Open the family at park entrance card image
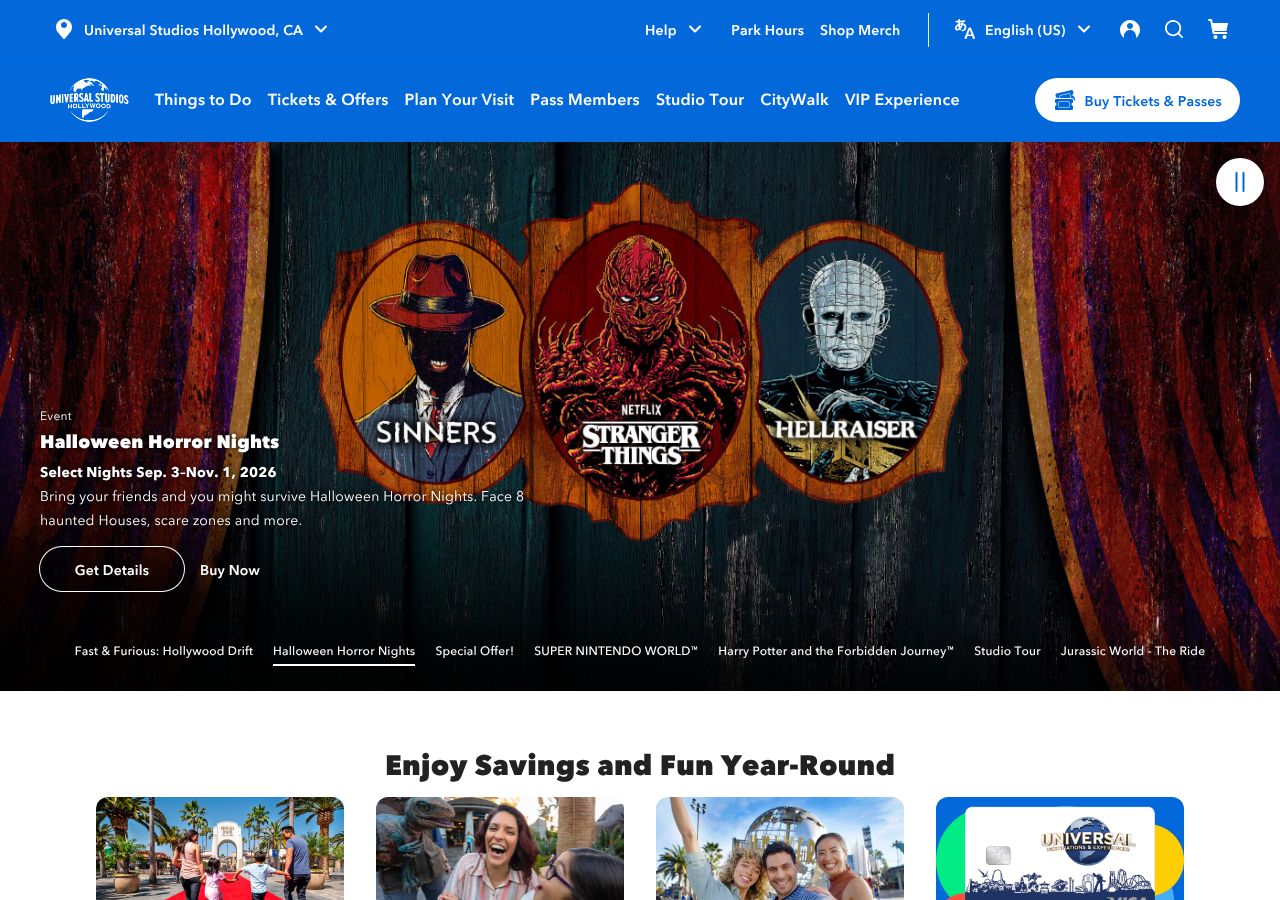The width and height of the screenshot is (1280, 900). click(x=220, y=848)
